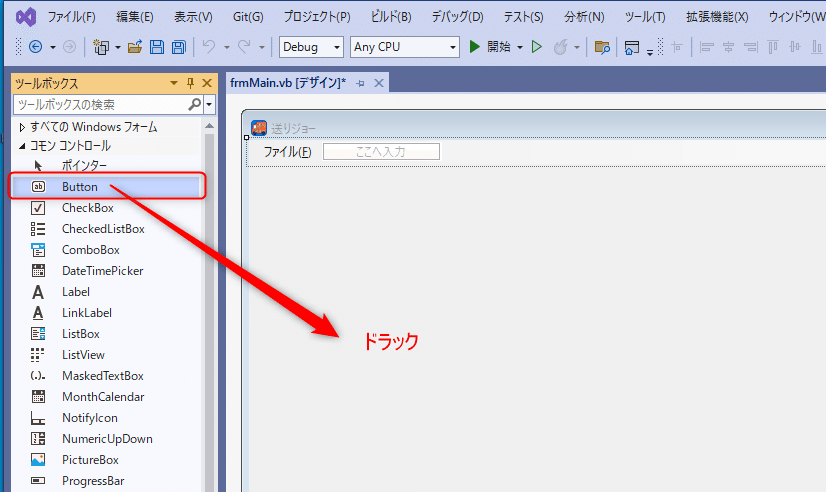Screen dimensions: 826x492
Task: Close the frmMain.vb design tab
Action: tap(379, 83)
